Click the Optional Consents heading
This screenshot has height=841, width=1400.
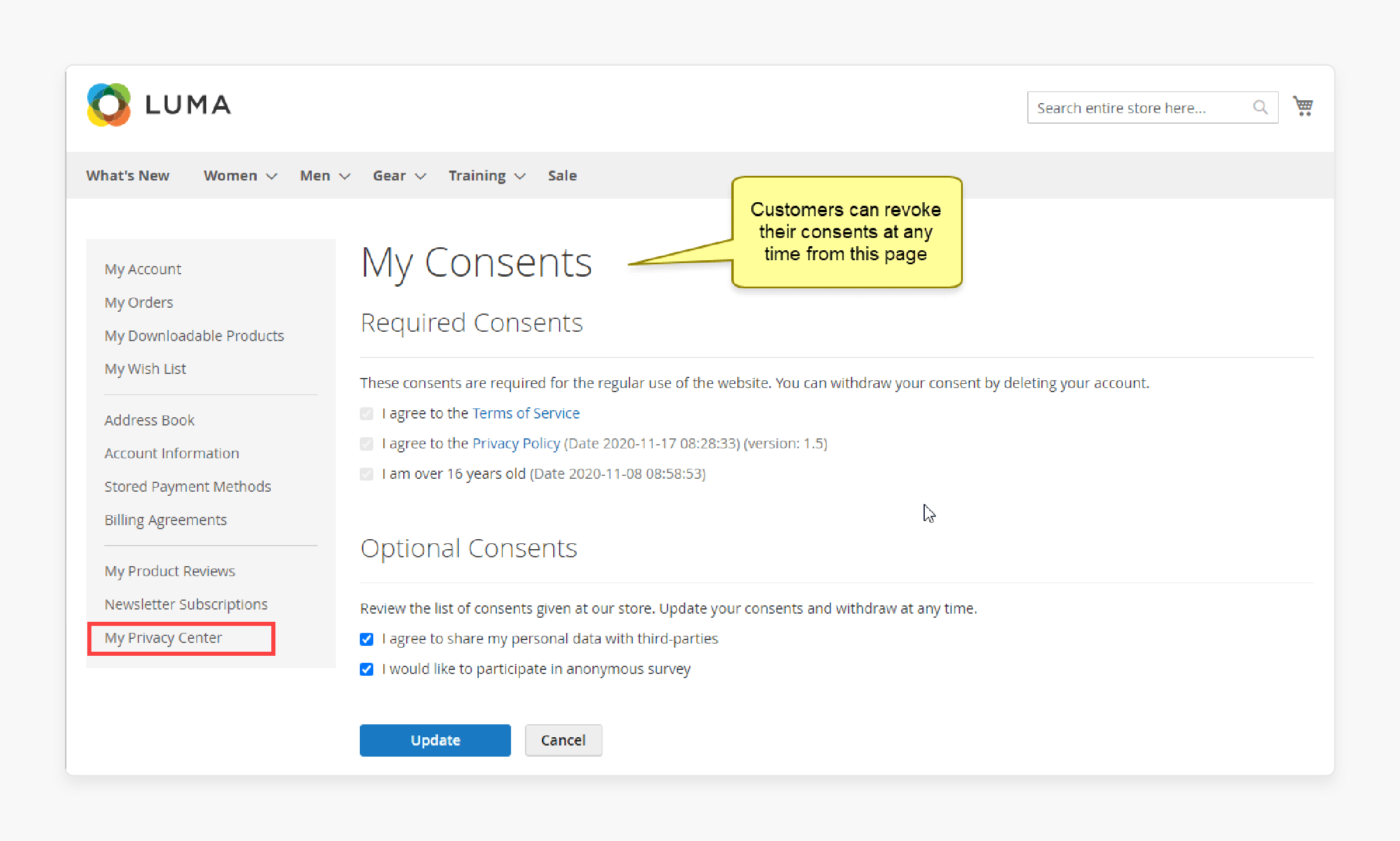coord(469,549)
